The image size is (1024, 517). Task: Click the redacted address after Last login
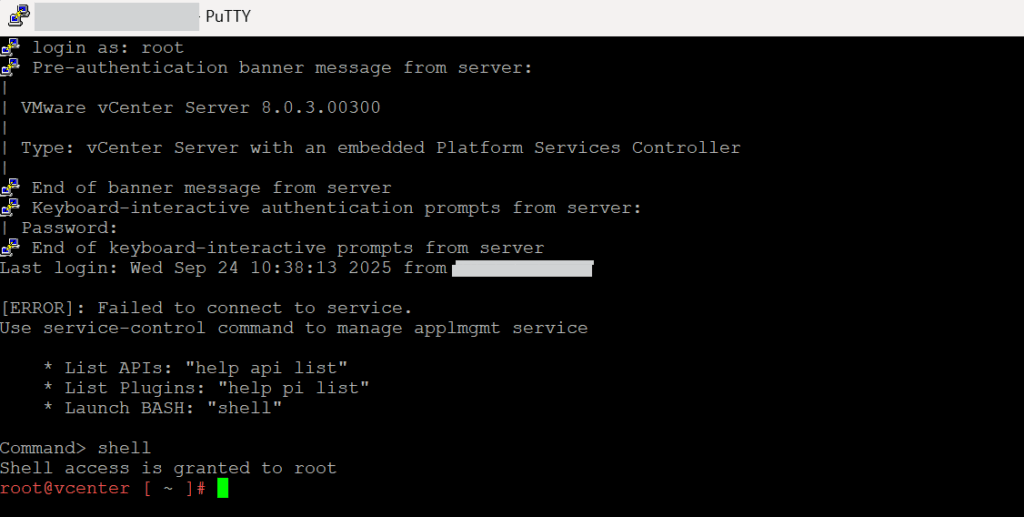[522, 268]
